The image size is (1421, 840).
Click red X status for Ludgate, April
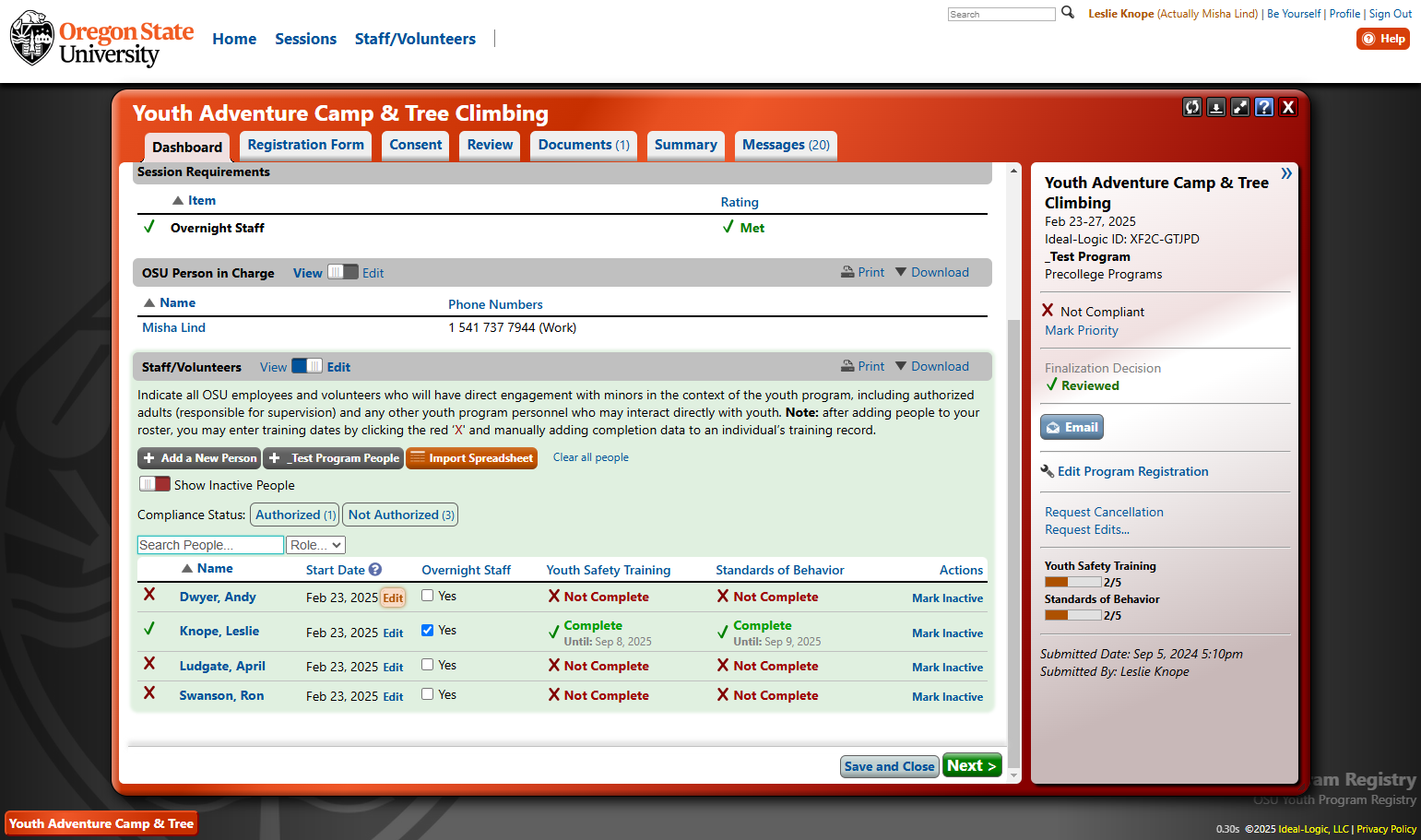coord(149,664)
